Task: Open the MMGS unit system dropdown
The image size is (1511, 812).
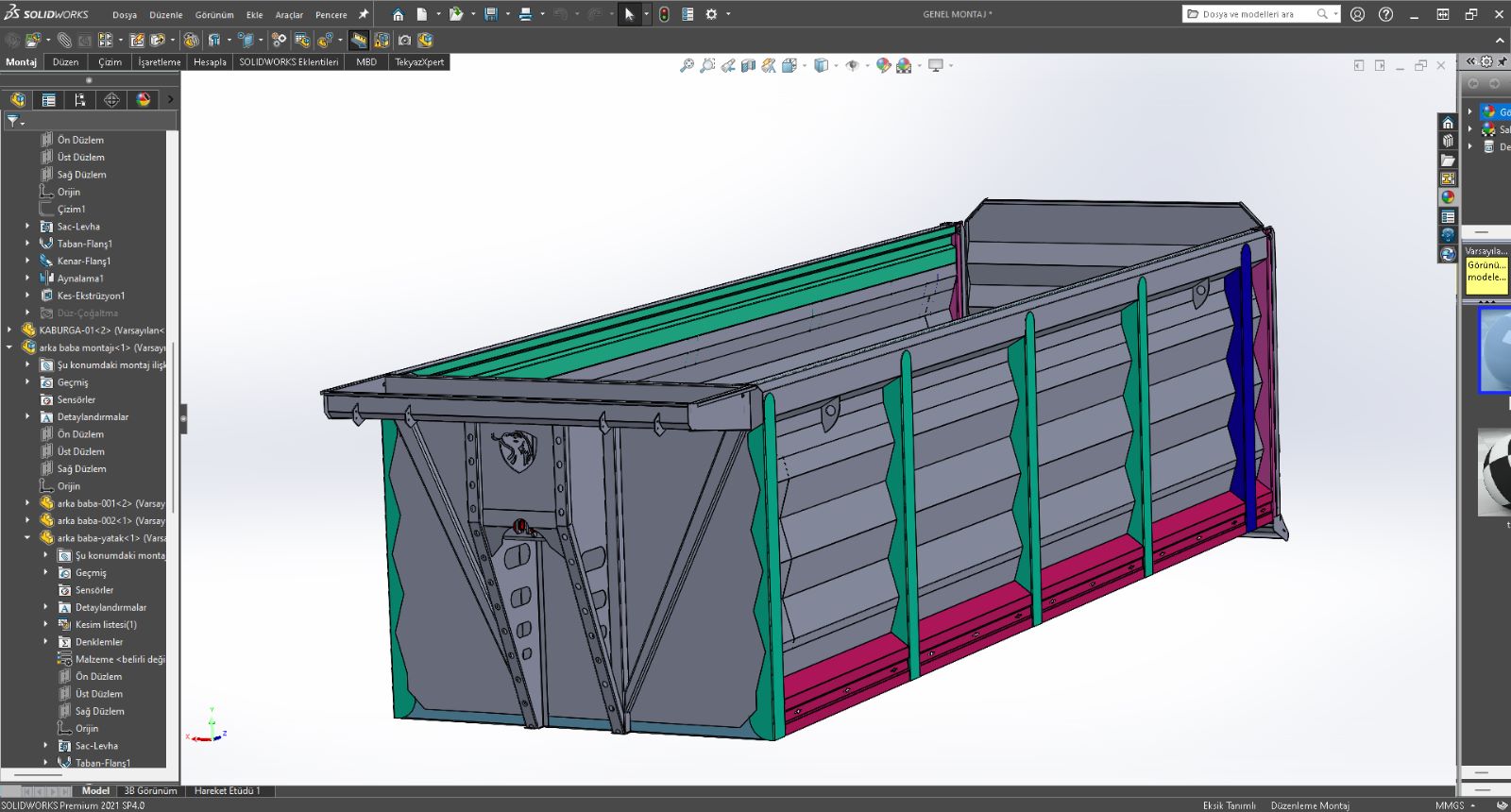Action: point(1473,805)
